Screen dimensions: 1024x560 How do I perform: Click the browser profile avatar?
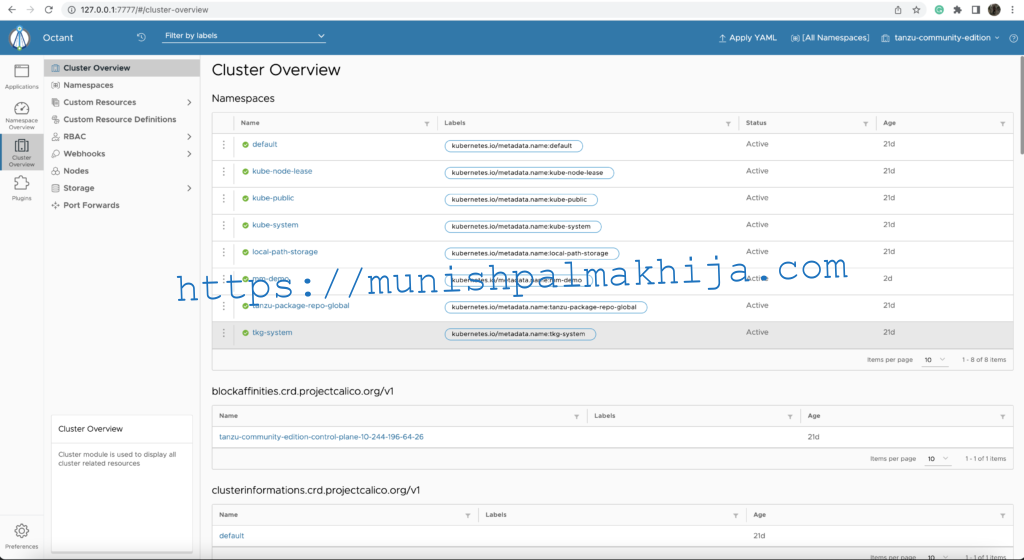tap(994, 10)
